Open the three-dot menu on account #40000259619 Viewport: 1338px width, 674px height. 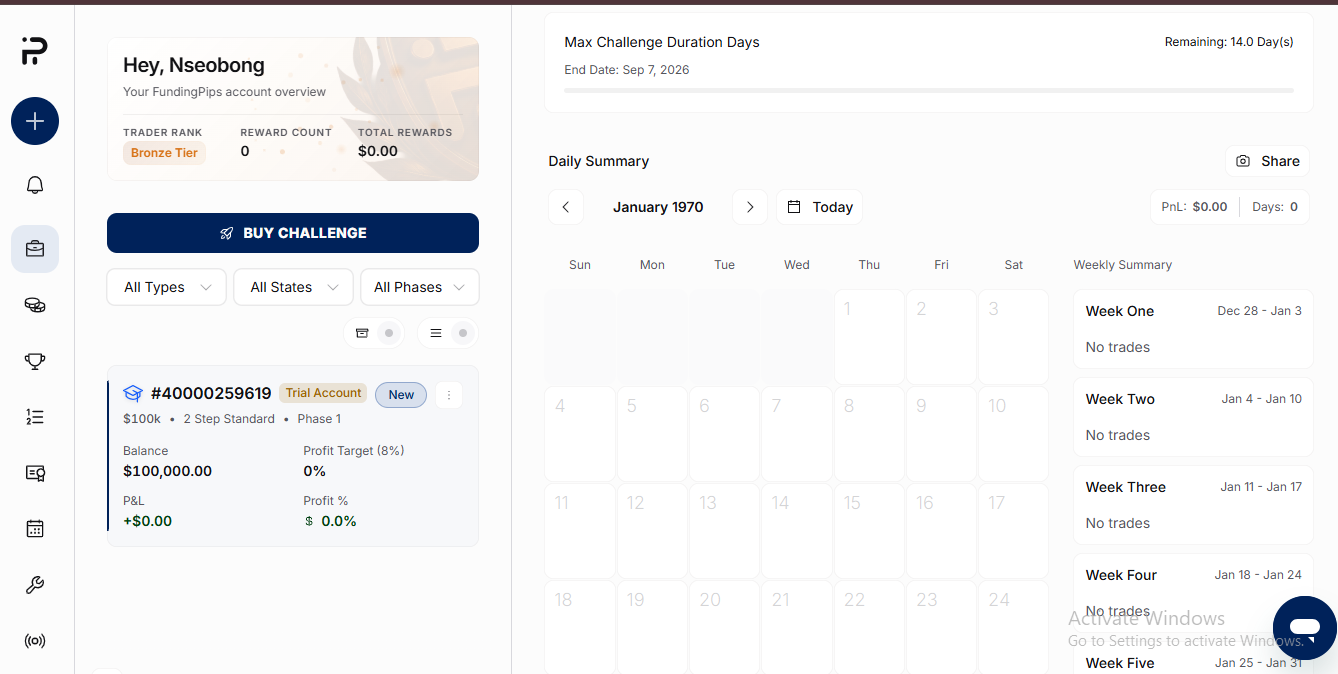(x=449, y=395)
